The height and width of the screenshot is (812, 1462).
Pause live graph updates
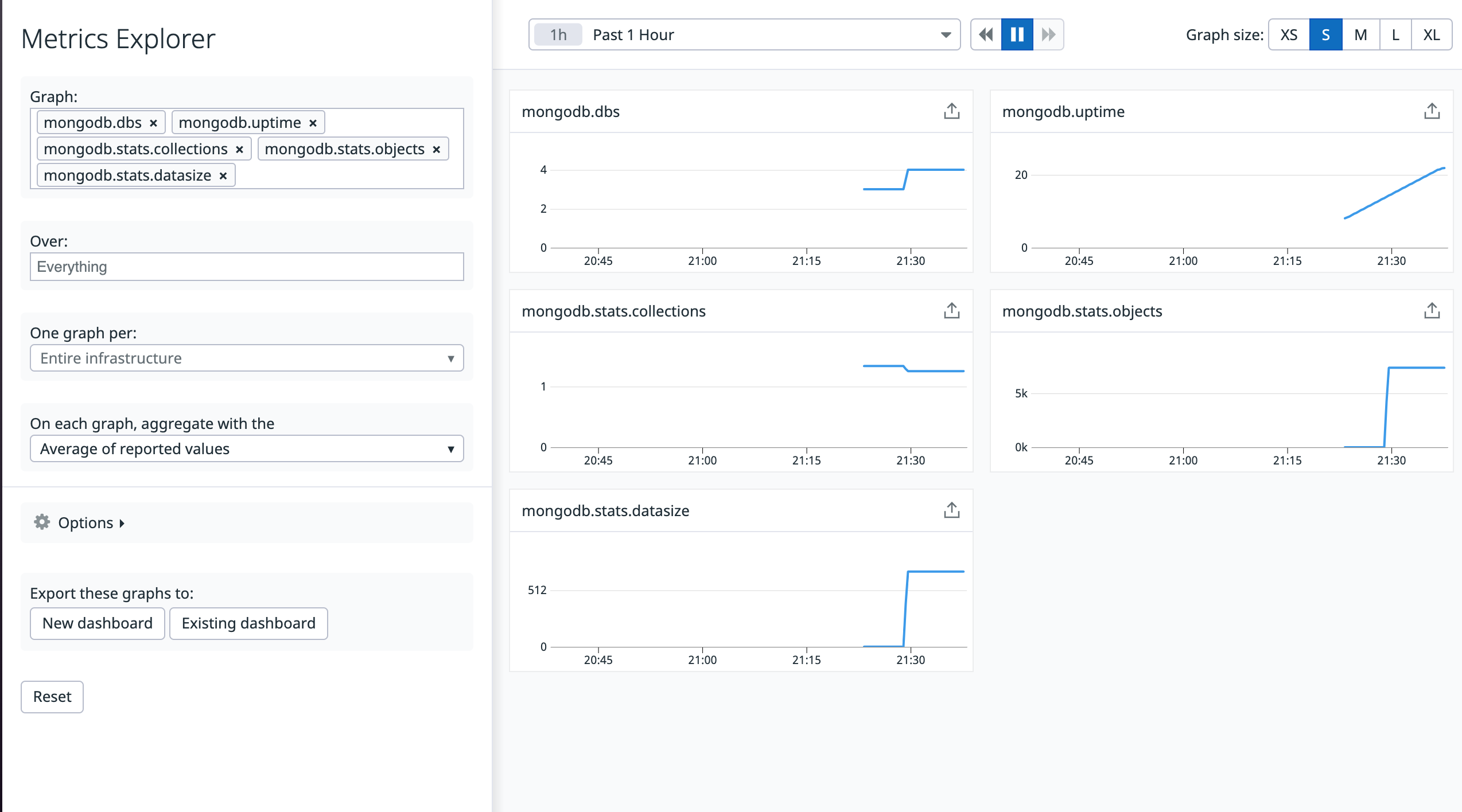[x=1017, y=34]
